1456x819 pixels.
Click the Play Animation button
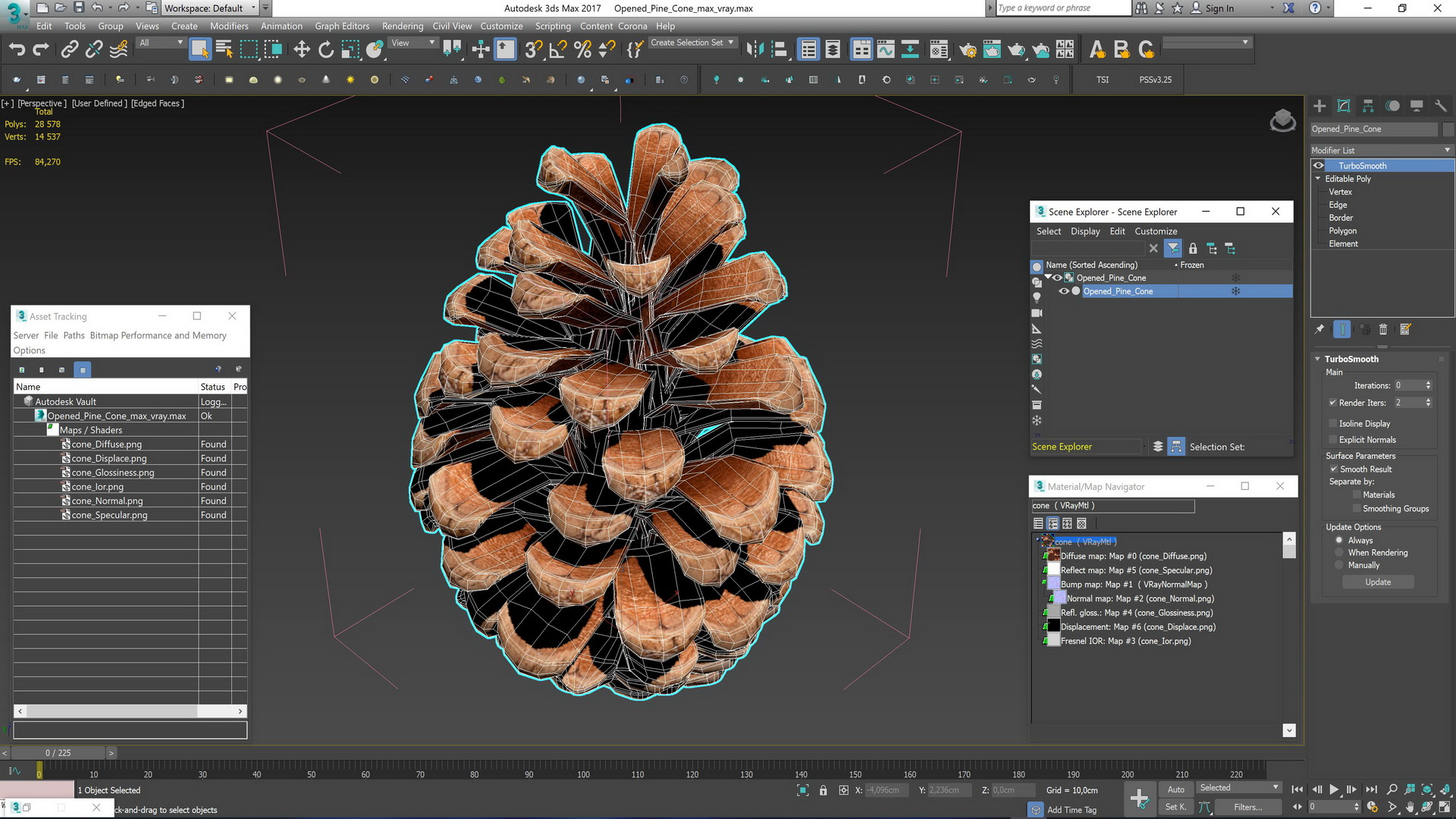pos(1334,789)
